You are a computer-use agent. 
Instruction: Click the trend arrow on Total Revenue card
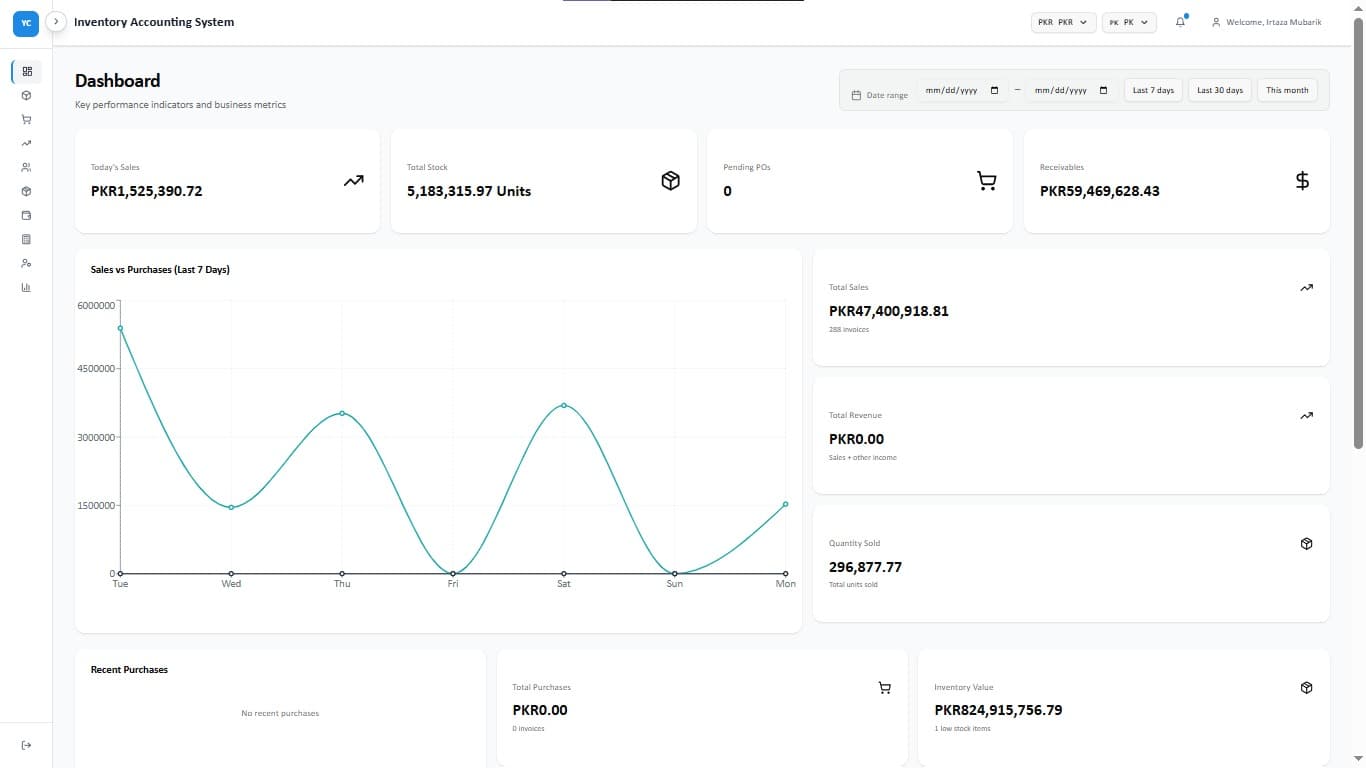(x=1306, y=416)
